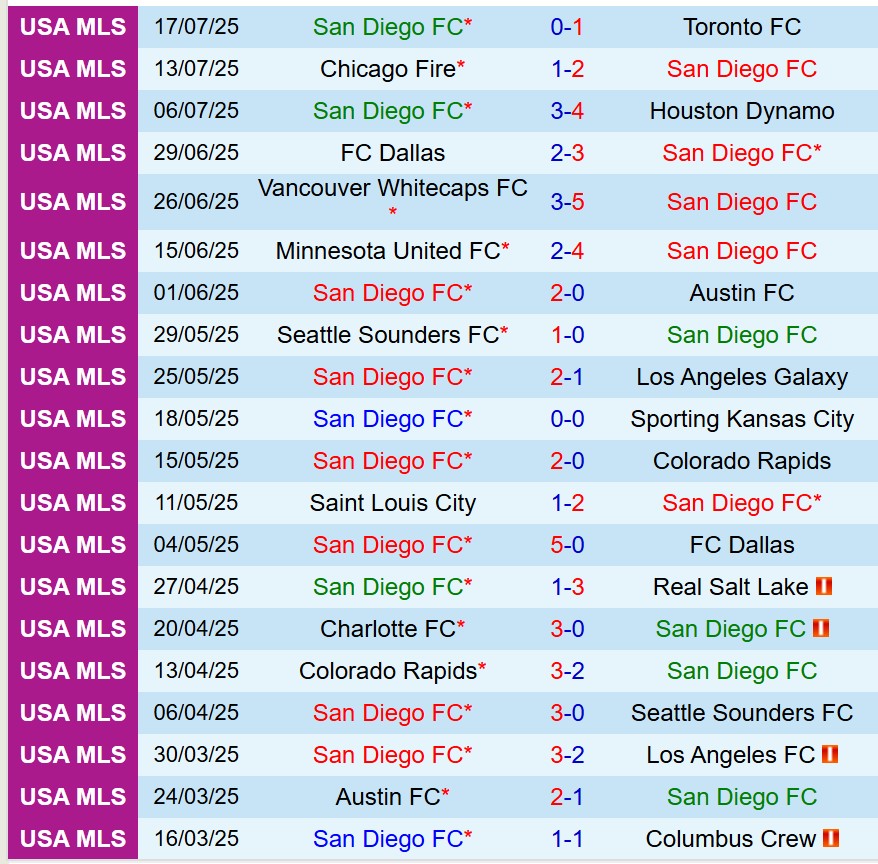Click the Minnesota United FC team name
This screenshot has width=878, height=864.
pos(387,251)
